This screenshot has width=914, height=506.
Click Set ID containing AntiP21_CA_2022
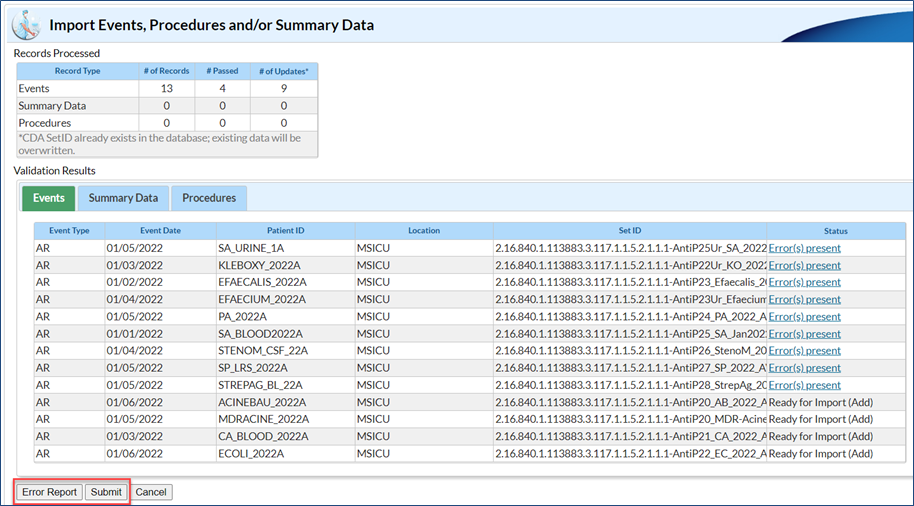(x=631, y=436)
